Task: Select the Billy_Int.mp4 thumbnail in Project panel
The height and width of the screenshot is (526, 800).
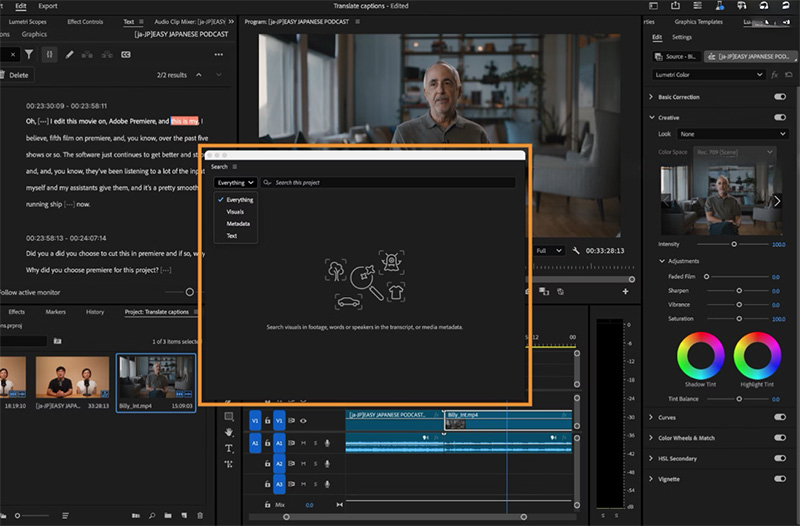Action: click(x=156, y=378)
